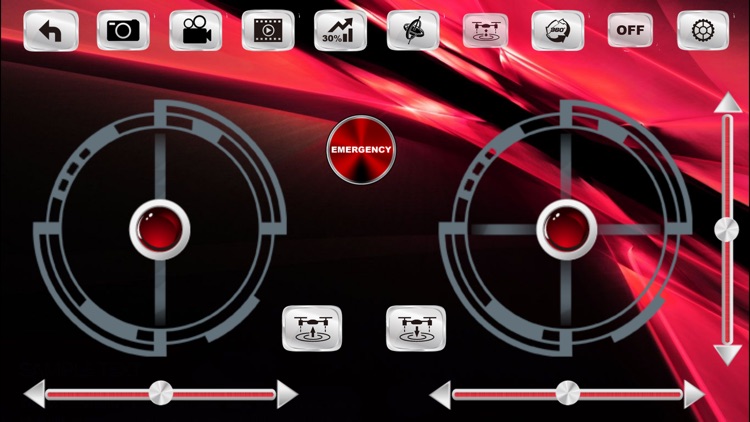Activate the 360 flip button
The image size is (750, 422).
(558, 31)
